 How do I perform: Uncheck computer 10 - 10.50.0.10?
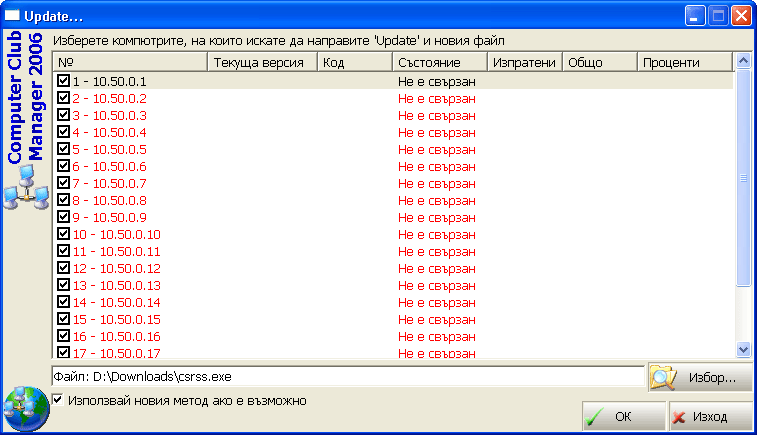(x=63, y=234)
